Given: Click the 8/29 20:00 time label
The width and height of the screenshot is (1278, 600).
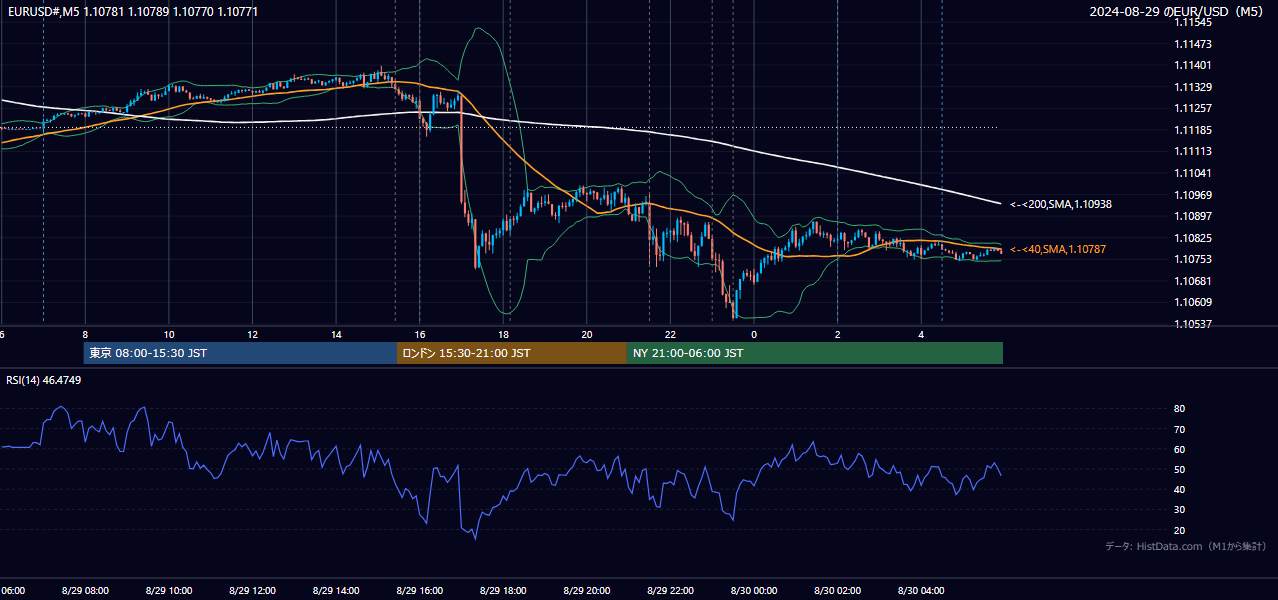Looking at the screenshot, I should click(x=587, y=591).
